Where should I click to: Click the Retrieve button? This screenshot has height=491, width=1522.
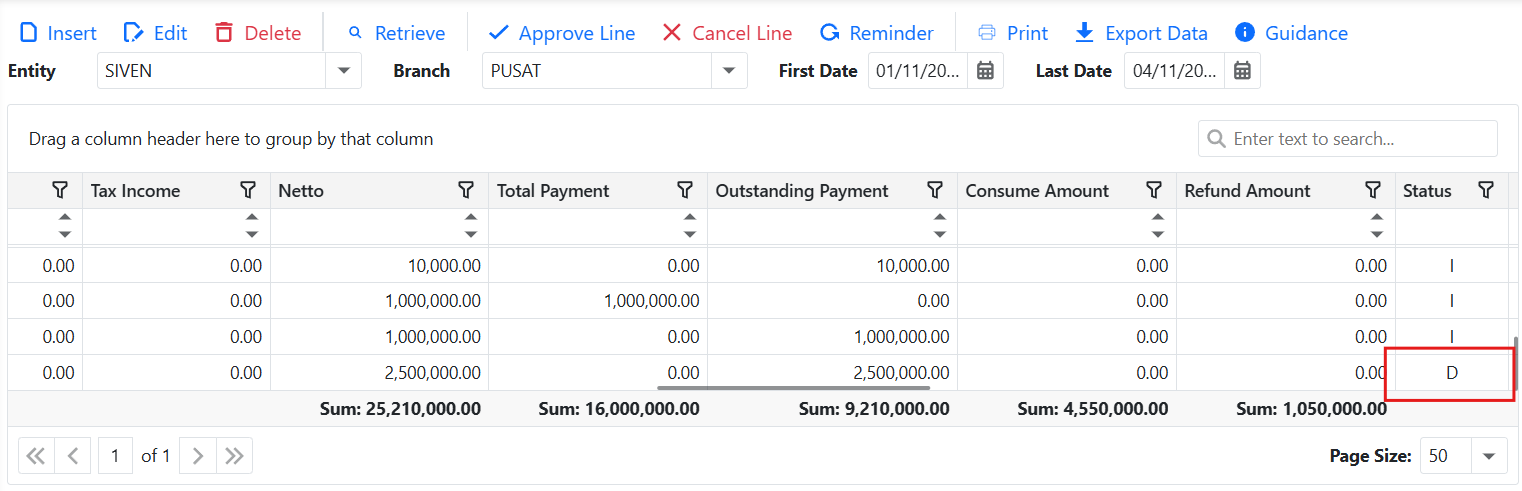pos(396,33)
